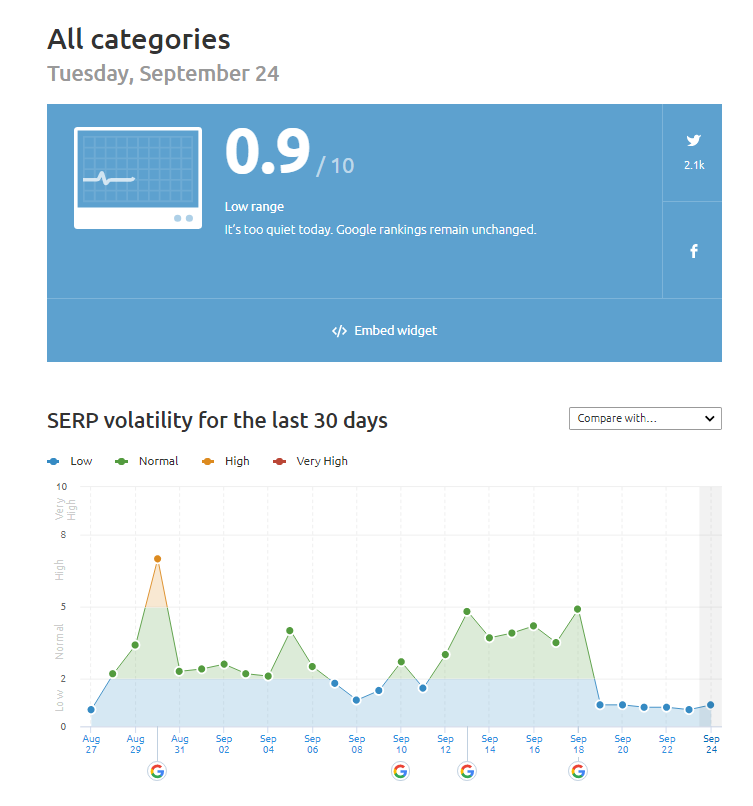Image resolution: width=753 pixels, height=806 pixels.
Task: Click the embed code brackets icon
Action: click(x=339, y=331)
